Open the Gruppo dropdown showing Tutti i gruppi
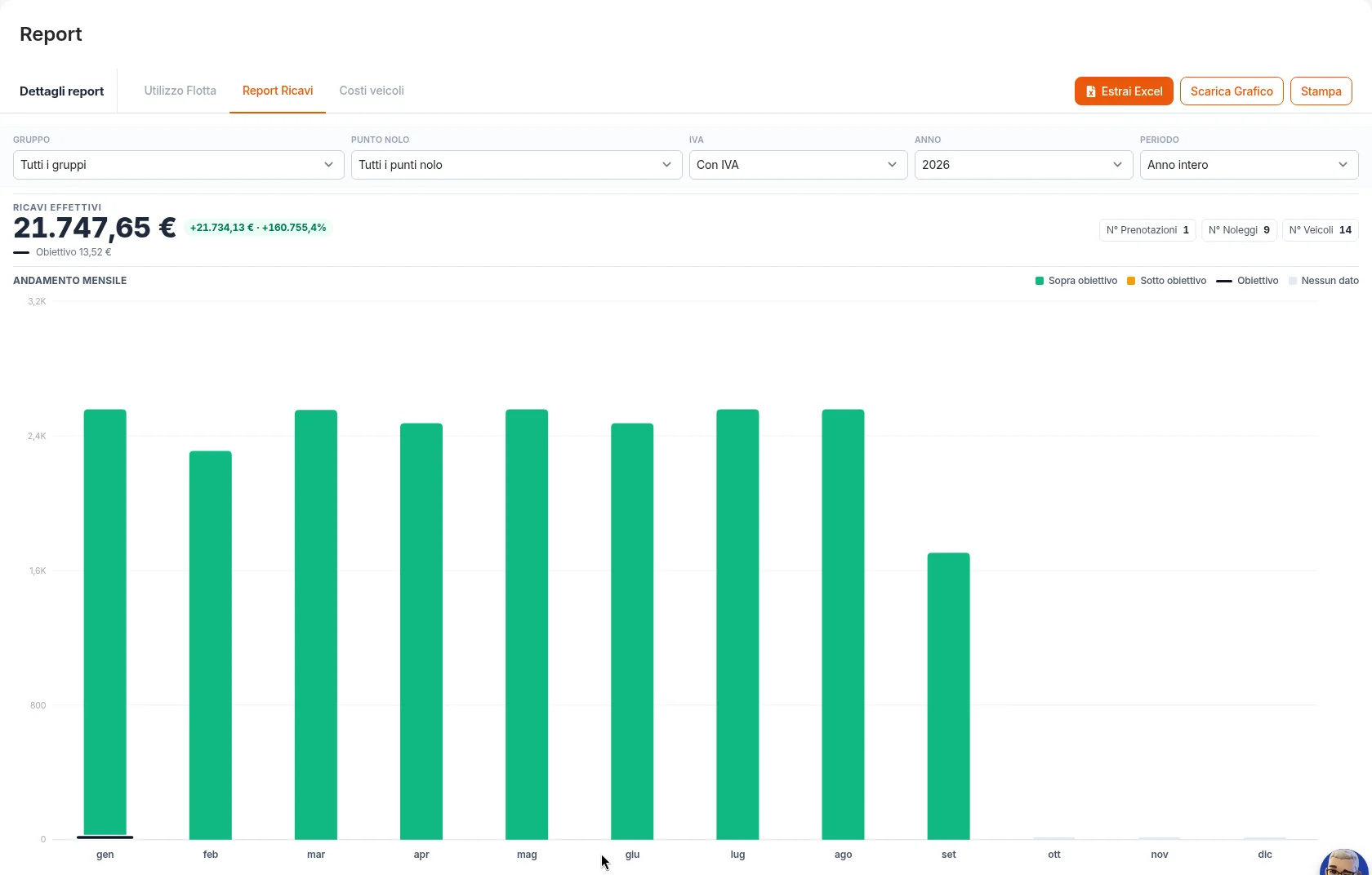Image resolution: width=1372 pixels, height=875 pixels. tap(179, 165)
